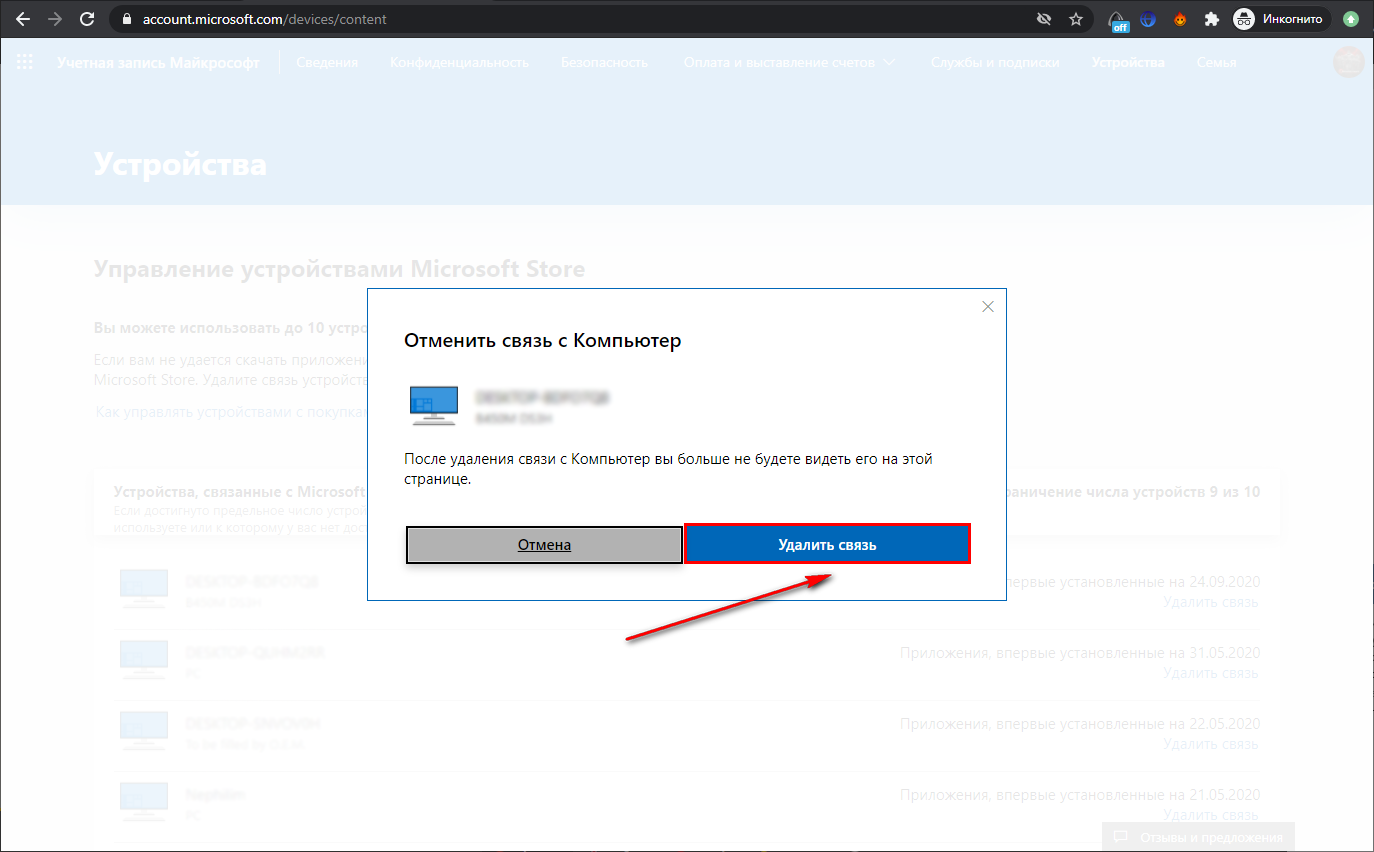Click the Отменить связь с Компьютер heading

click(x=542, y=341)
